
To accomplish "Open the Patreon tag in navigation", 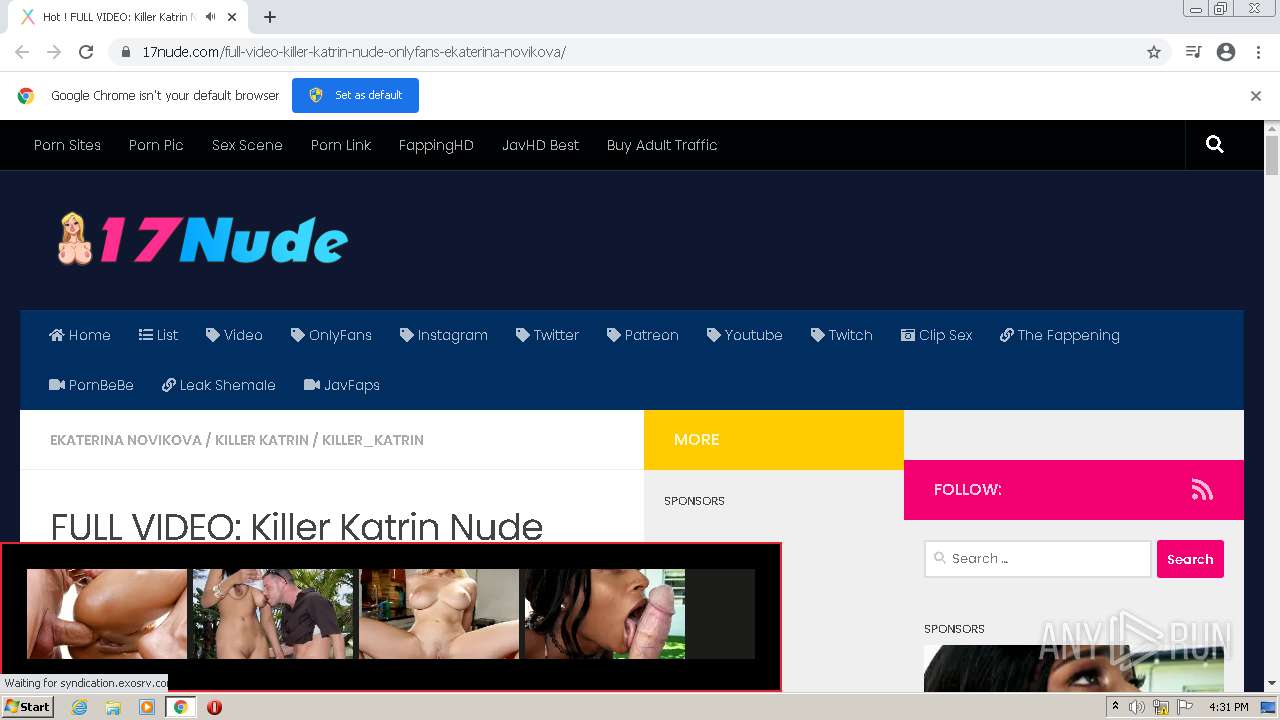I will [643, 335].
